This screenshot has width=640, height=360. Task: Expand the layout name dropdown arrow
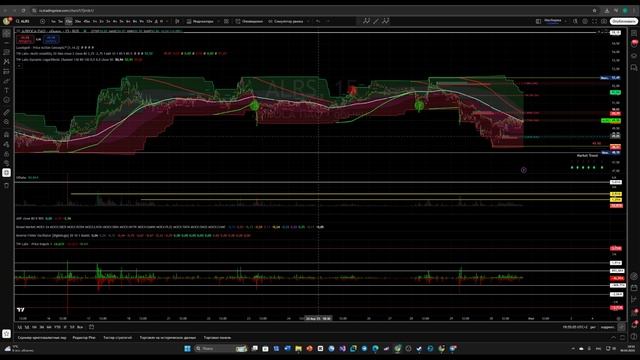coord(566,21)
